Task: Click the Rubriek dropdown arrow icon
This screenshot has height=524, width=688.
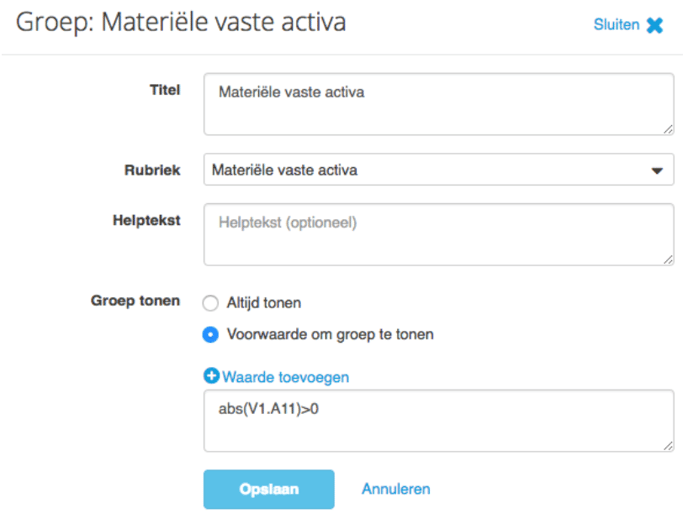Action: [657, 171]
